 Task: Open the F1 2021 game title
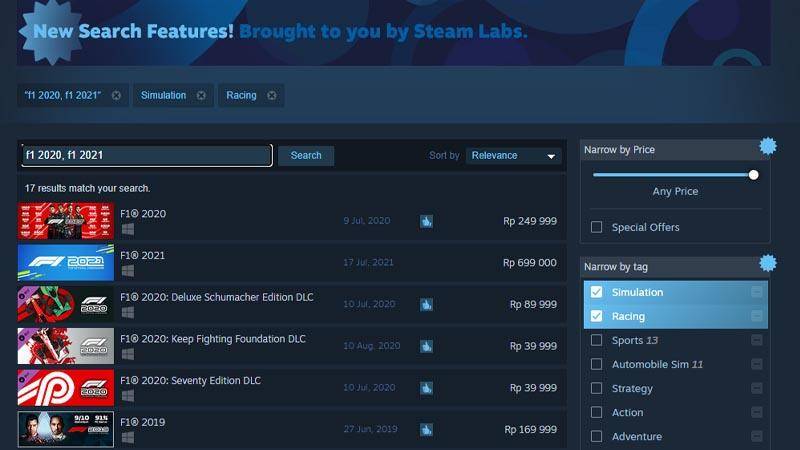point(142,255)
